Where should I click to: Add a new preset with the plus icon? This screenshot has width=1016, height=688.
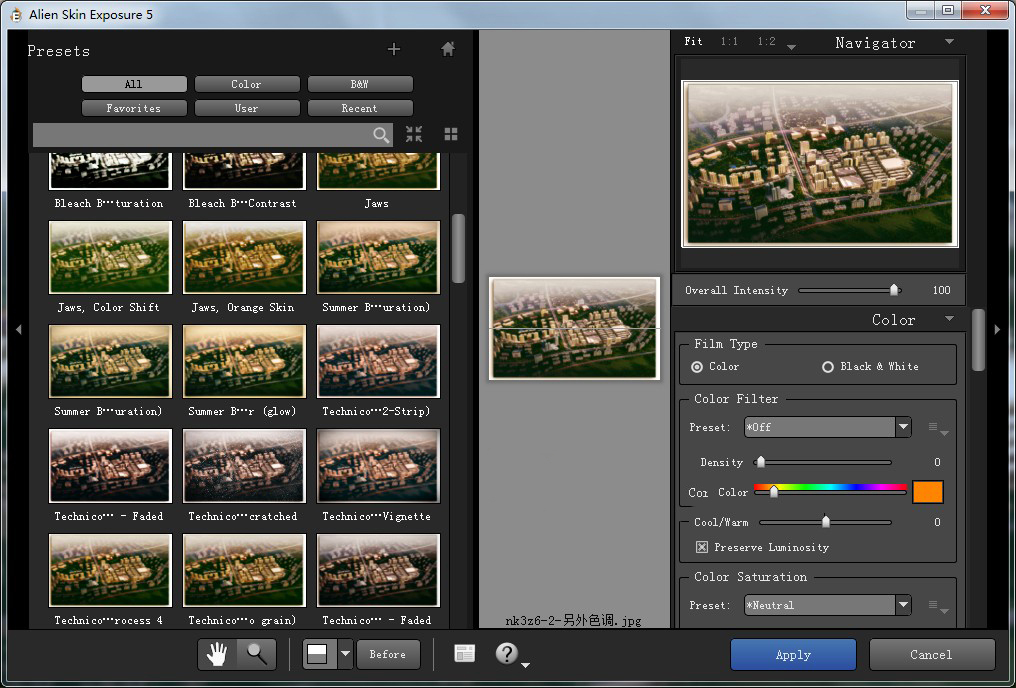click(x=393, y=49)
